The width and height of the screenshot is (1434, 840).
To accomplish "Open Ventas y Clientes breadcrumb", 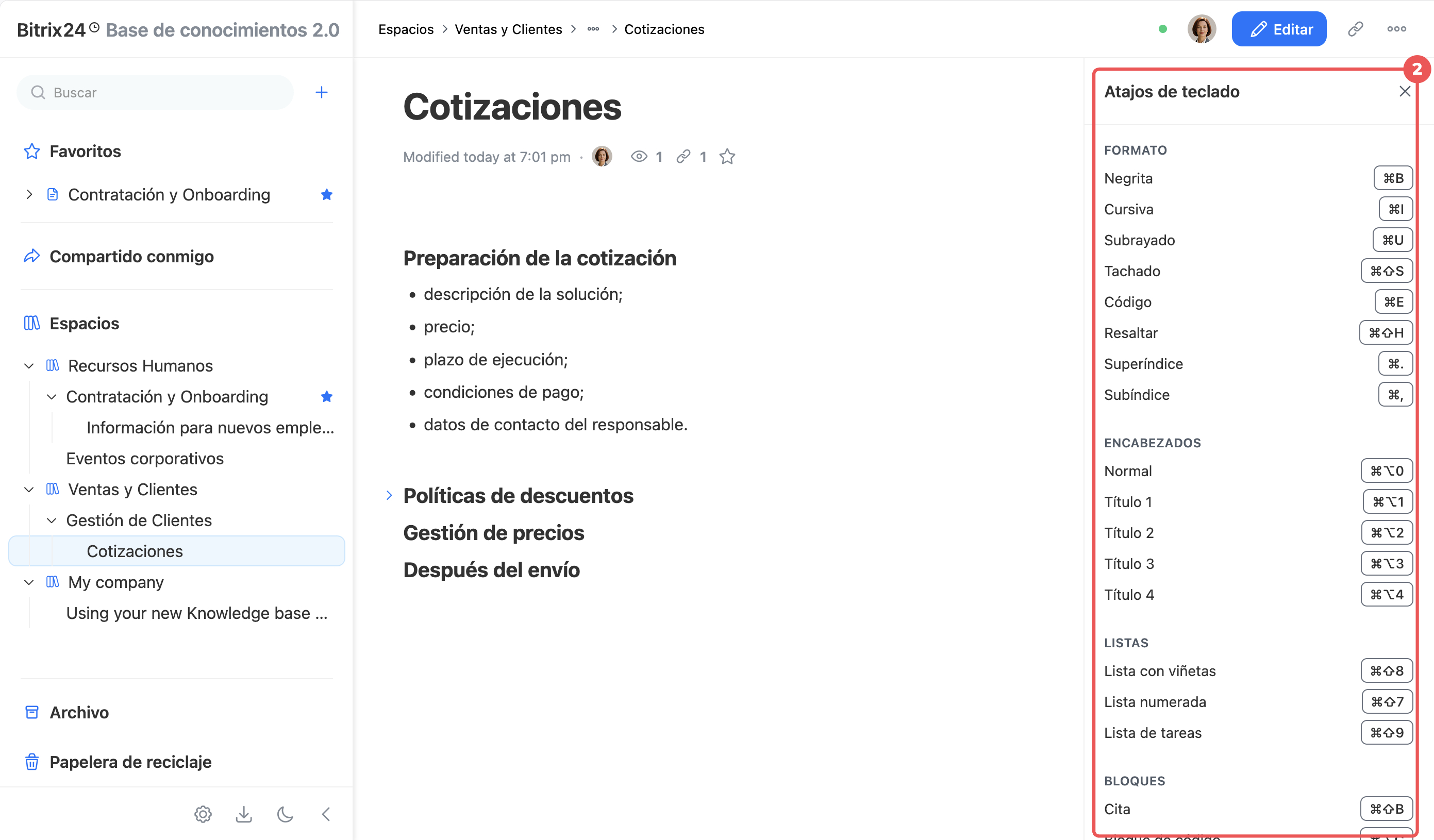I will coord(508,29).
